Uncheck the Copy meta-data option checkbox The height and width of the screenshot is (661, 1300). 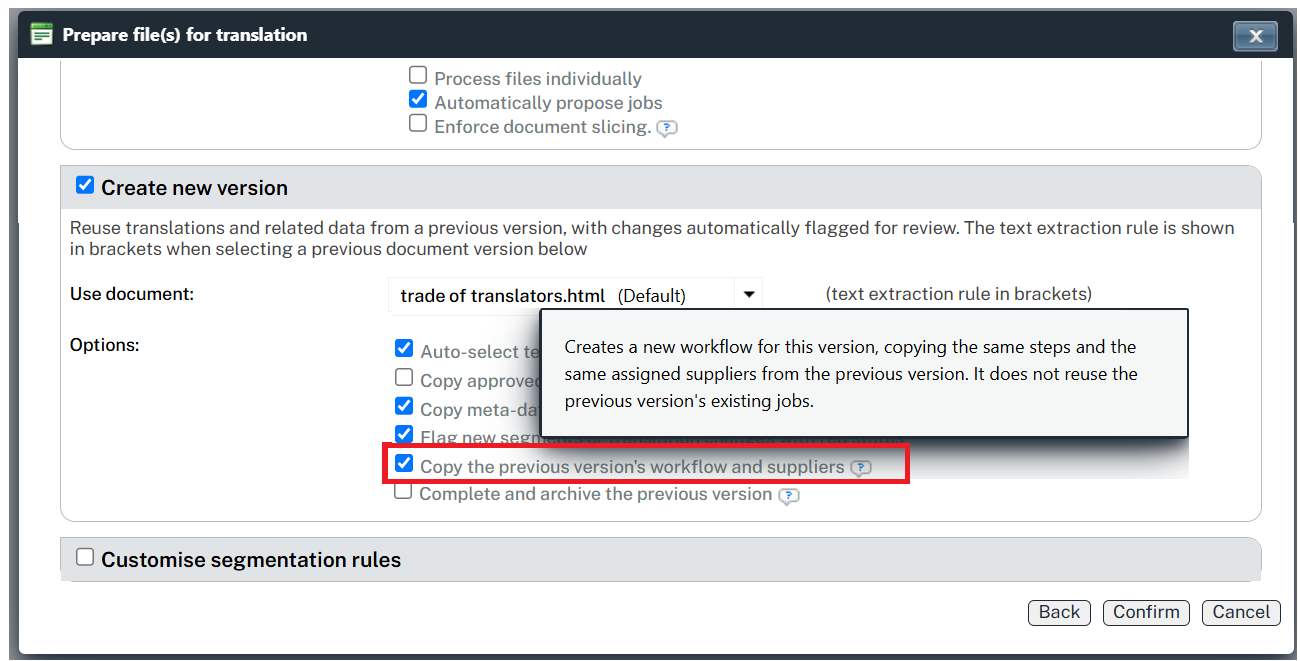point(404,406)
